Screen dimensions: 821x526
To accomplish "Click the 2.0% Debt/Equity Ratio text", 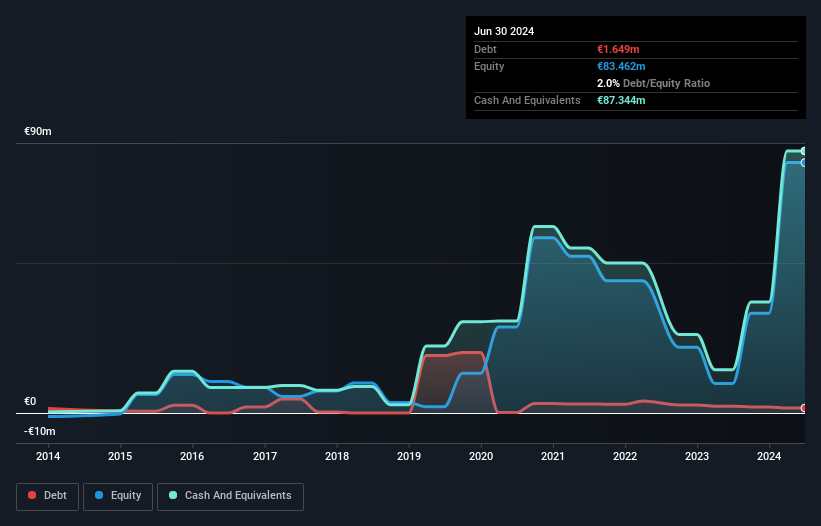I will [x=653, y=83].
